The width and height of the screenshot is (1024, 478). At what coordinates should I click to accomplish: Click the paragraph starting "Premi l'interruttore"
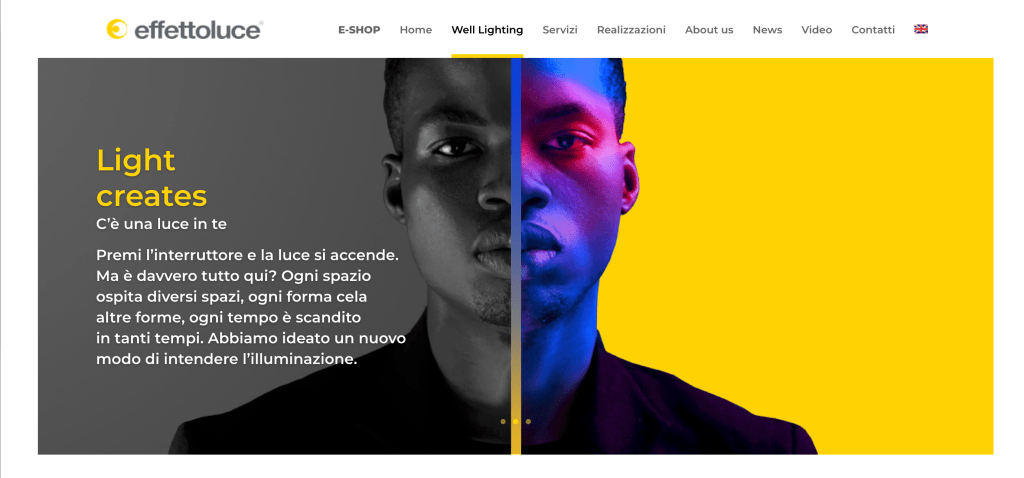point(251,307)
